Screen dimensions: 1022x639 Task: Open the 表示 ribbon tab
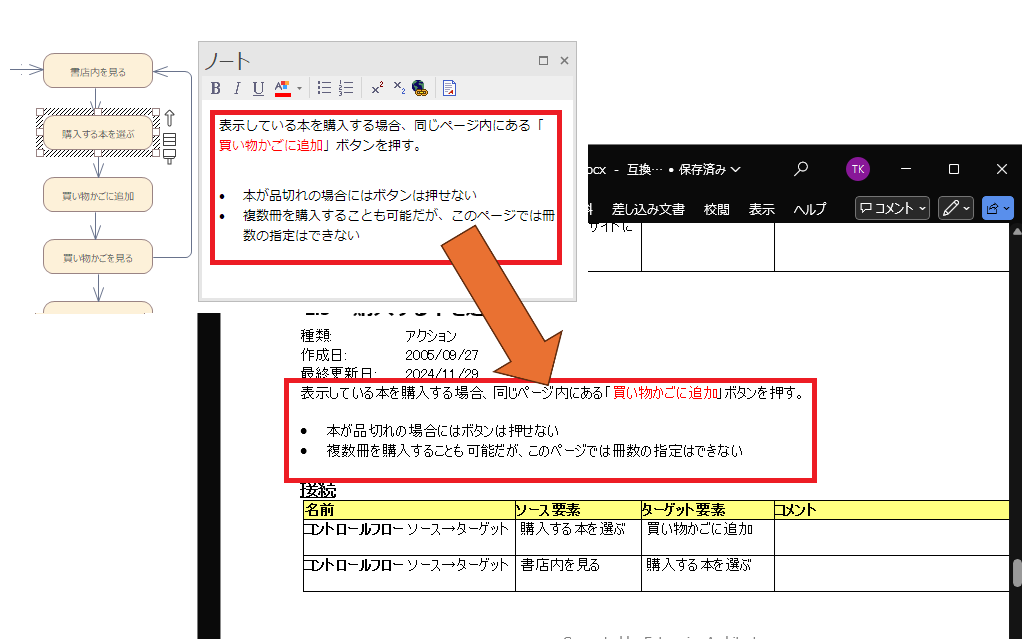point(762,209)
